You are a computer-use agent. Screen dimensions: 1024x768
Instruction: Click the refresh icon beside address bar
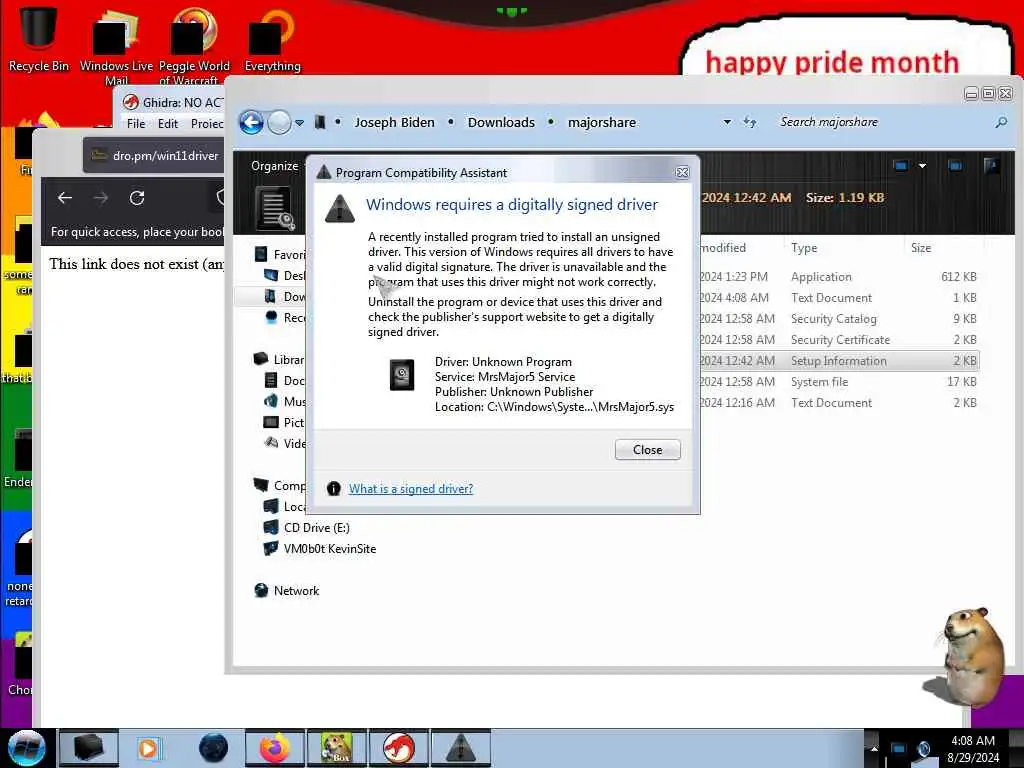pos(750,122)
